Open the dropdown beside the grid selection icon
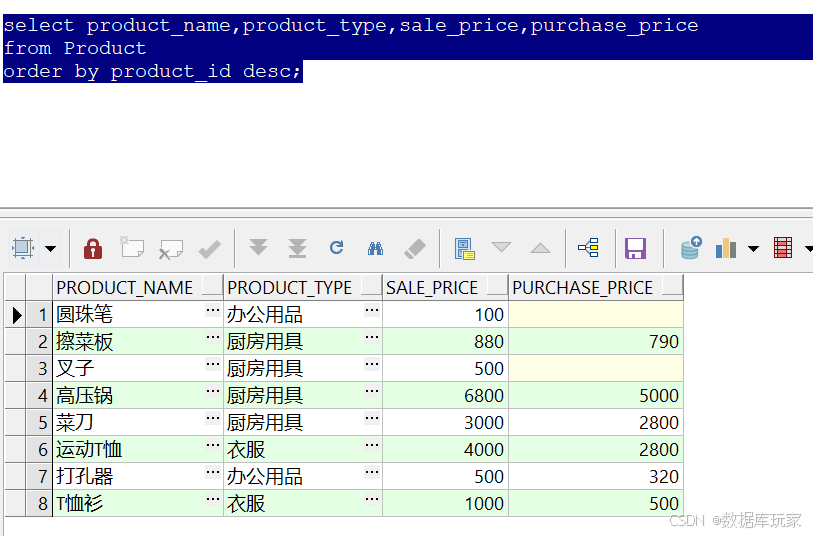This screenshot has height=536, width=813. [x=50, y=249]
